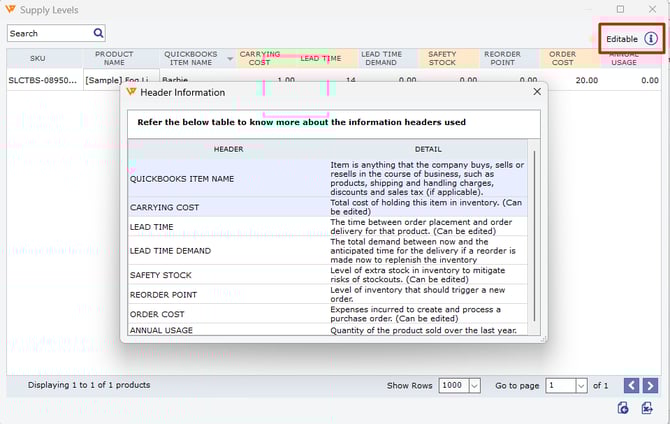Close the Header Information dialog
670x424 pixels.
(537, 92)
